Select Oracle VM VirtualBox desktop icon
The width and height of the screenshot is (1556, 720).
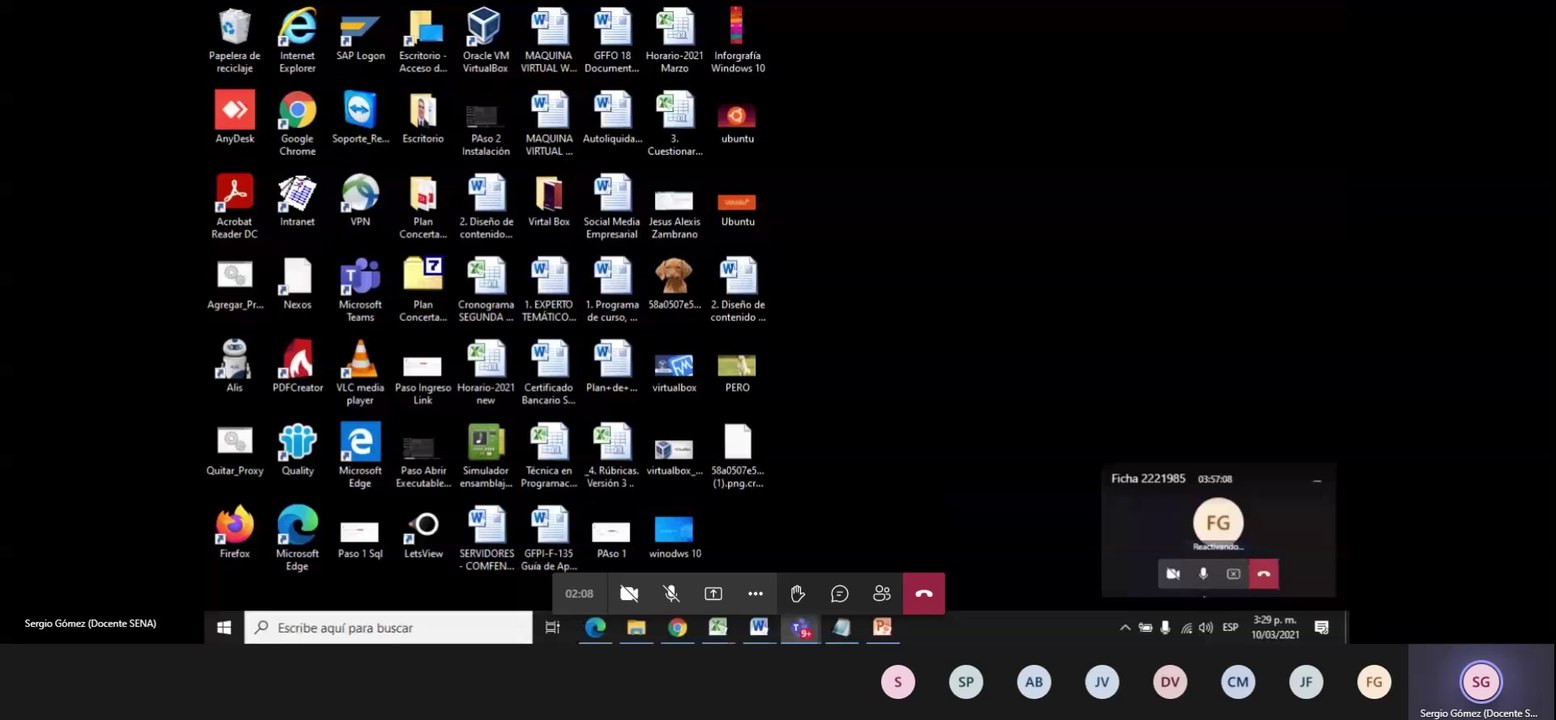pyautogui.click(x=485, y=40)
